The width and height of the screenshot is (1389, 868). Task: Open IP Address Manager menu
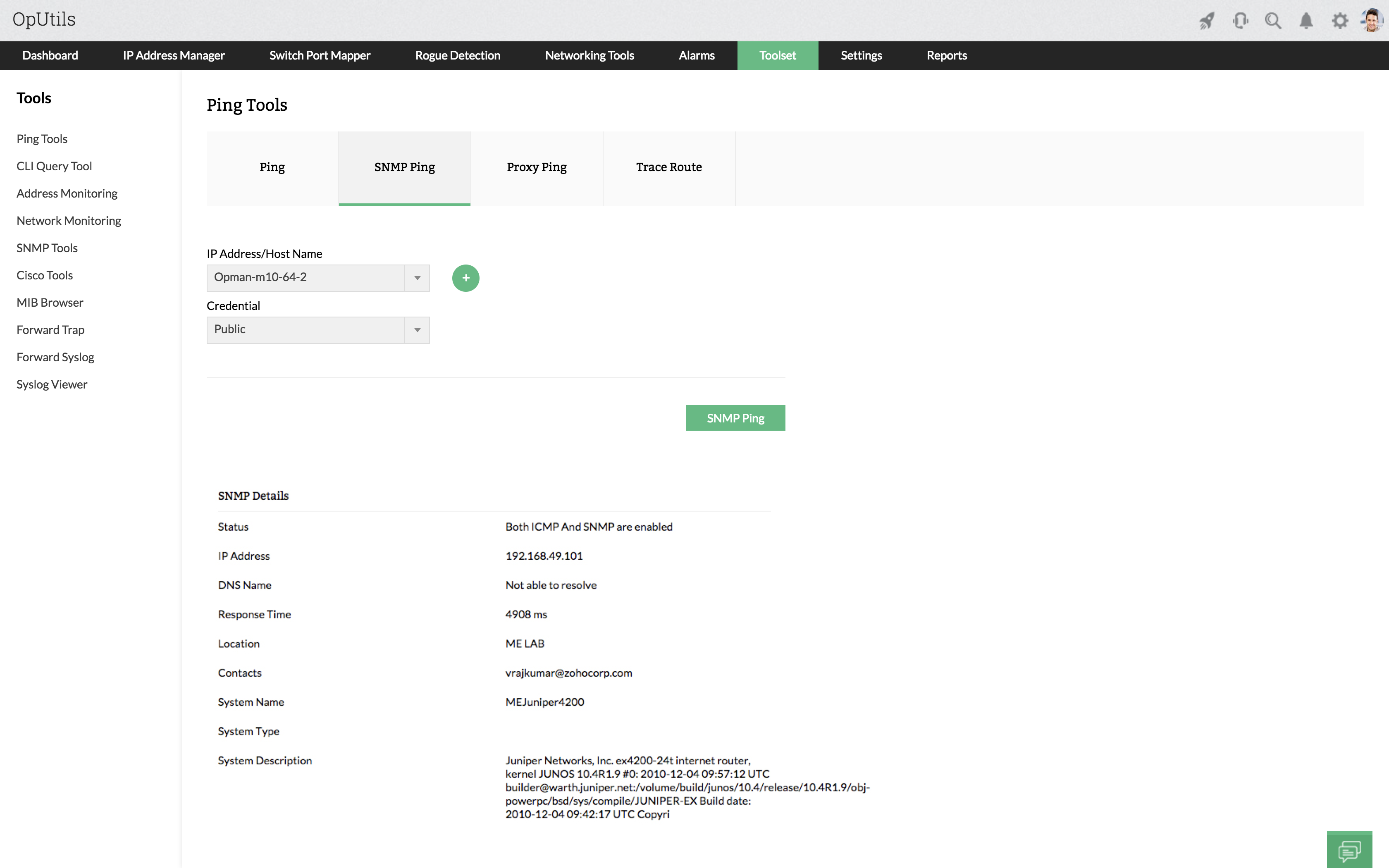[x=173, y=56]
